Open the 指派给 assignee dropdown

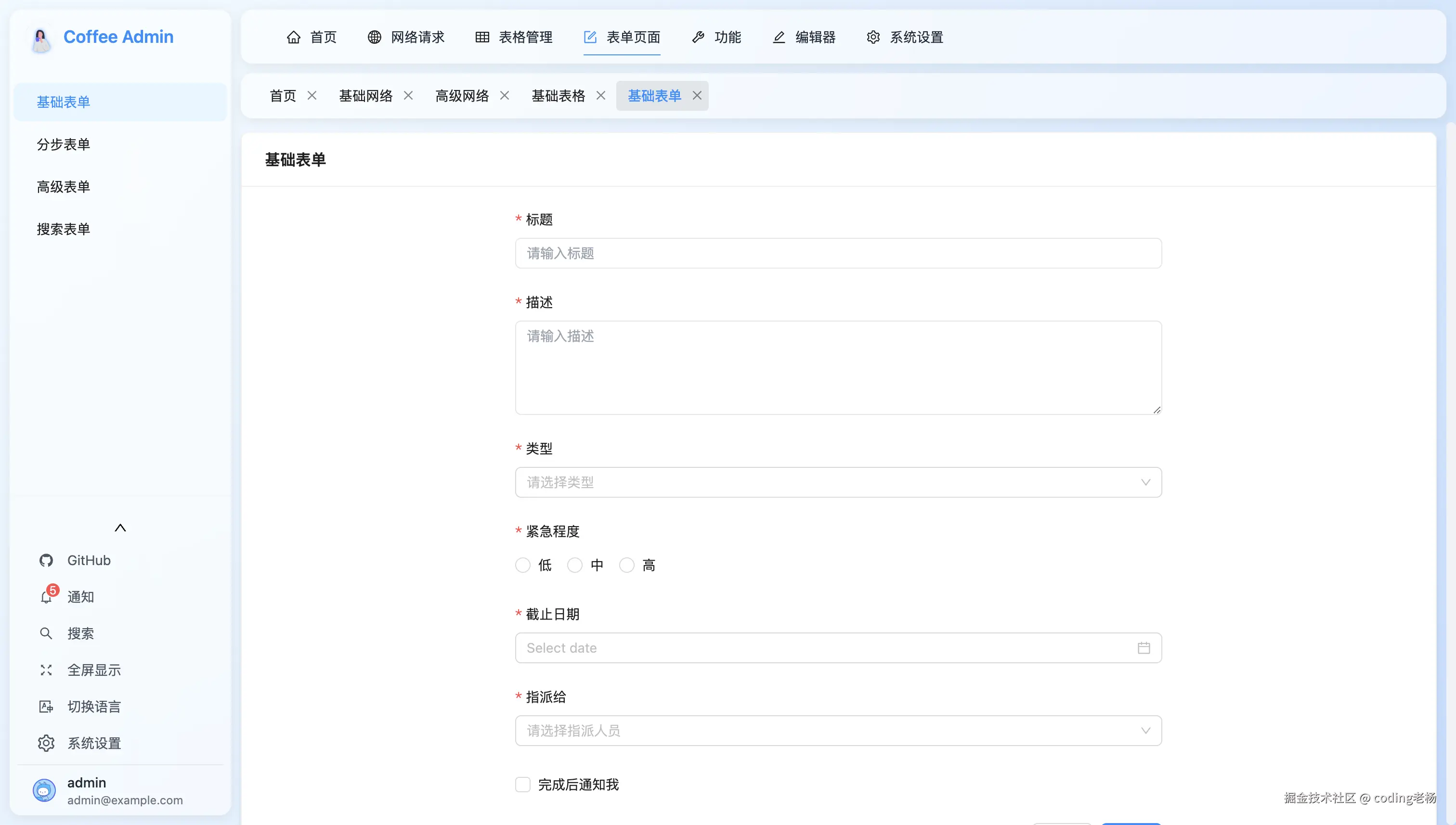[x=838, y=730]
